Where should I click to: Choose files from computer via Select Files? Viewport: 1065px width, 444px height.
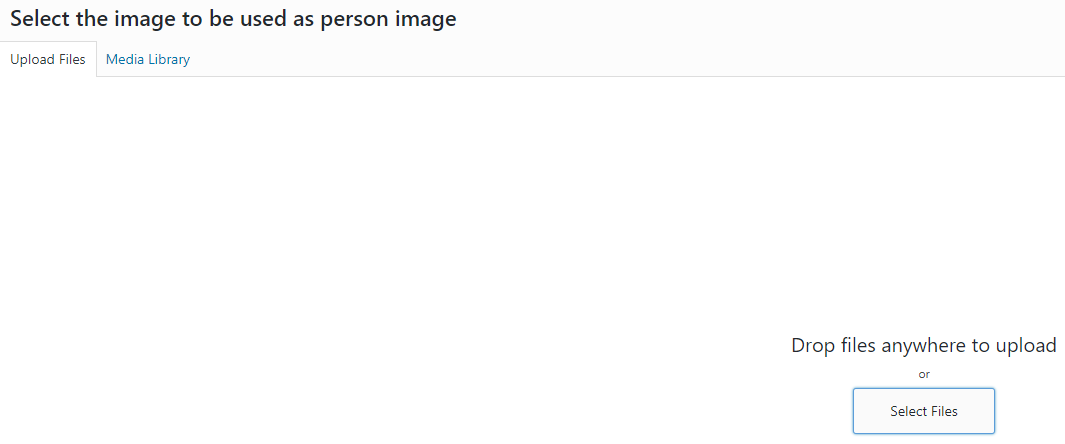(x=924, y=411)
